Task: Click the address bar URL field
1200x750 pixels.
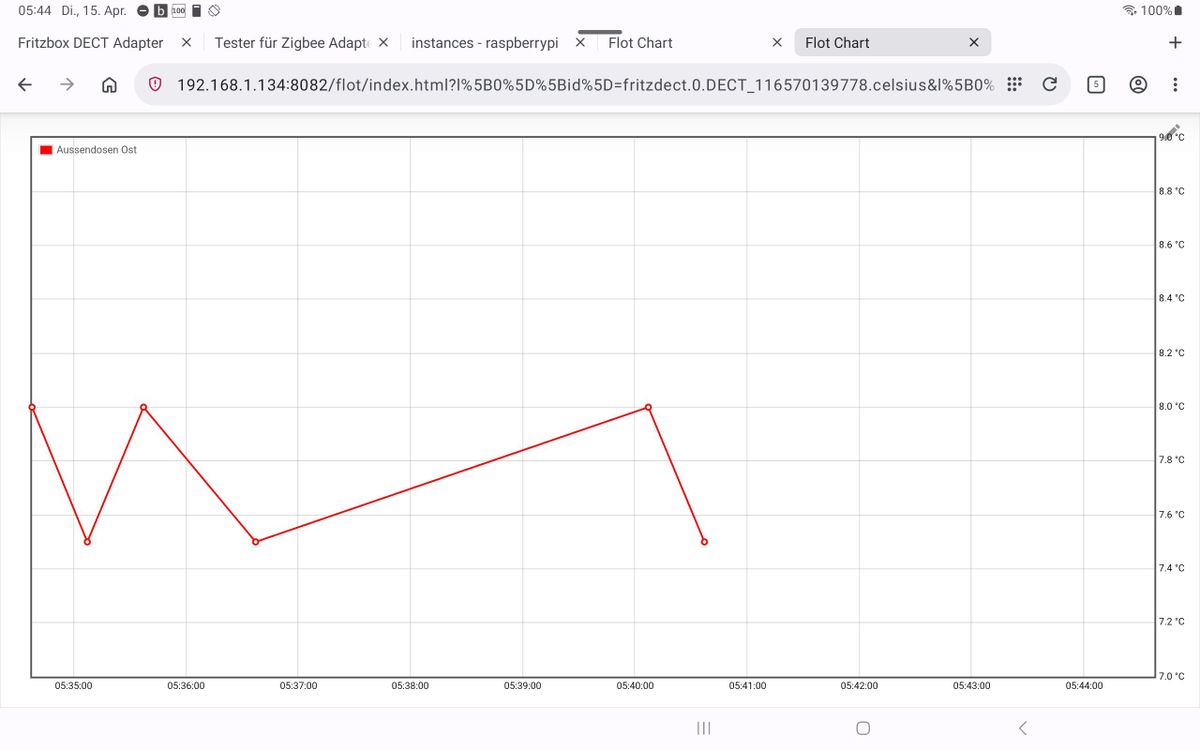Action: click(x=585, y=85)
